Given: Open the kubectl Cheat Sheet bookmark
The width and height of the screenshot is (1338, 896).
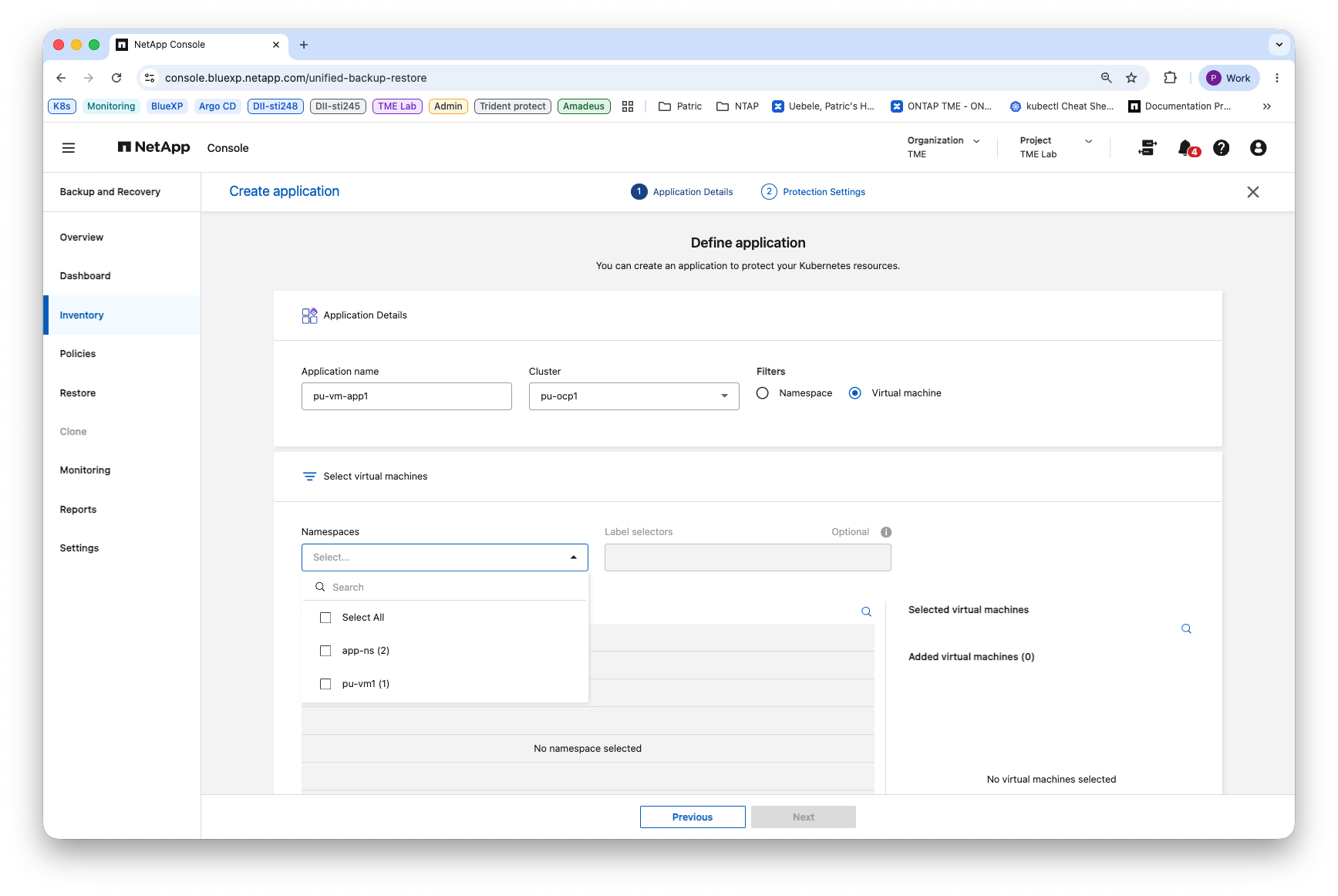Looking at the screenshot, I should pyautogui.click(x=1061, y=106).
